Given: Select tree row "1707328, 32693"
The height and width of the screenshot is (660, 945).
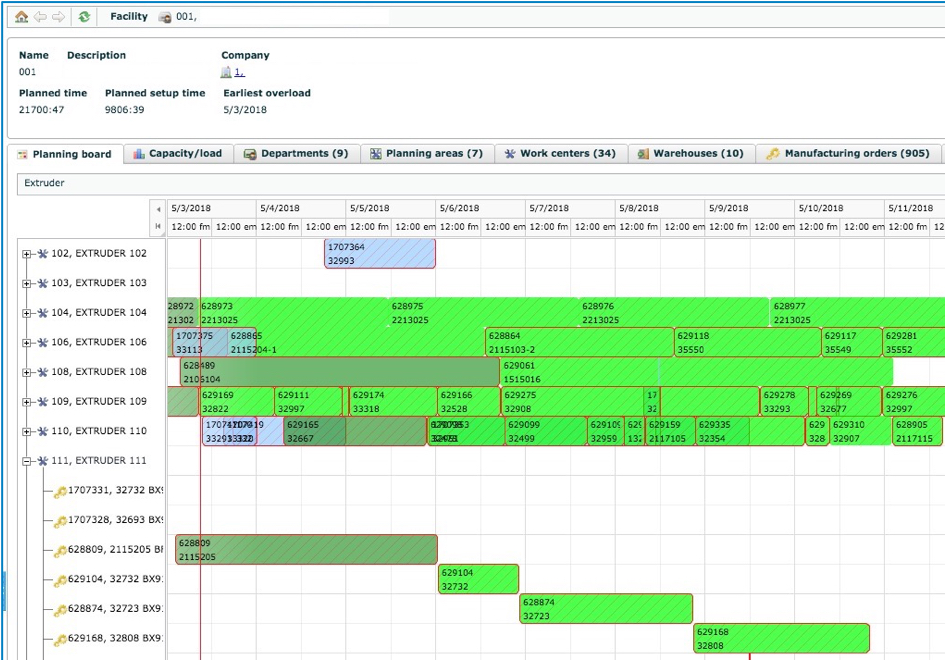Looking at the screenshot, I should coord(115,520).
